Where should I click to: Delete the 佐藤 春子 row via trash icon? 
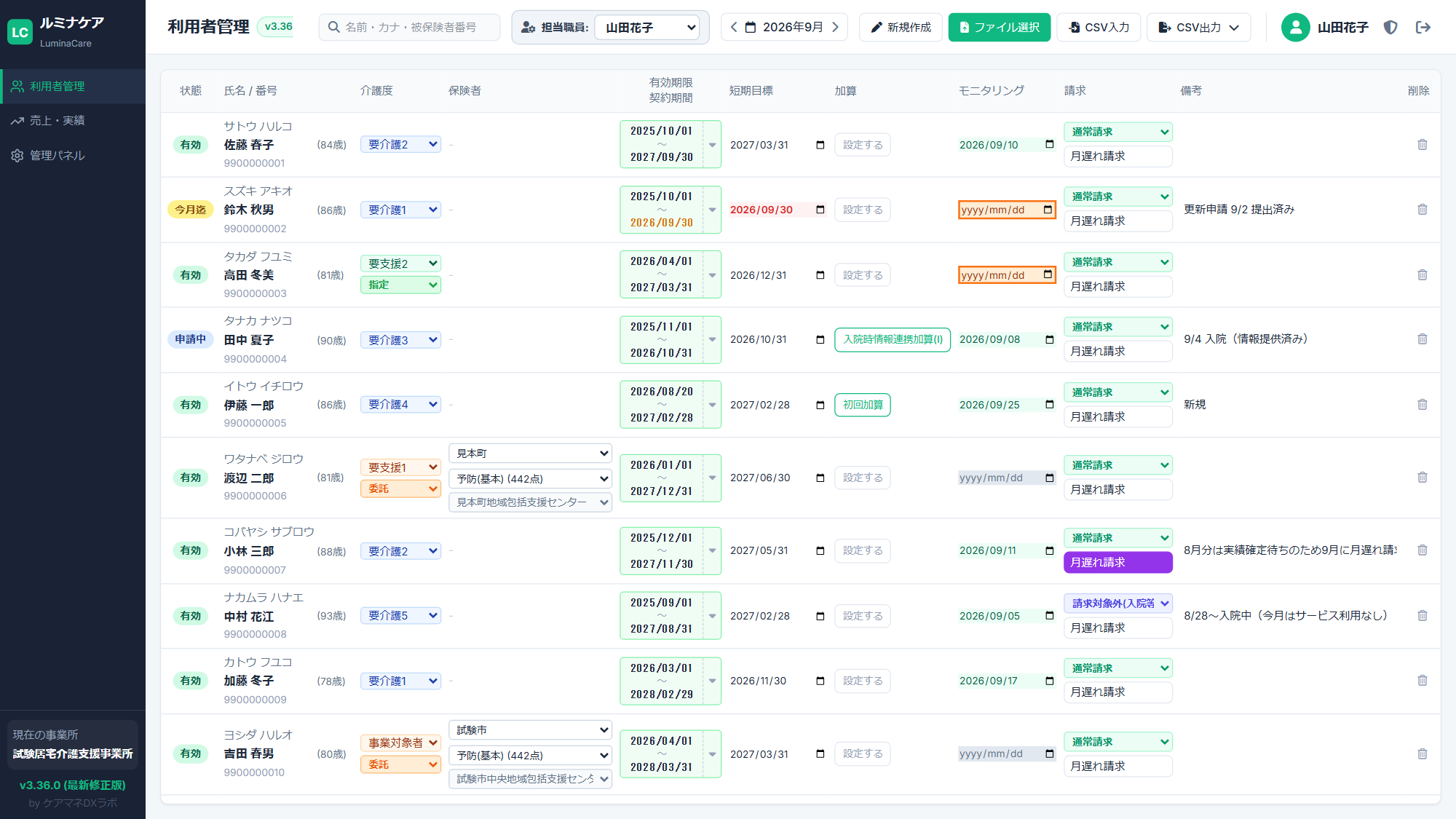point(1422,145)
